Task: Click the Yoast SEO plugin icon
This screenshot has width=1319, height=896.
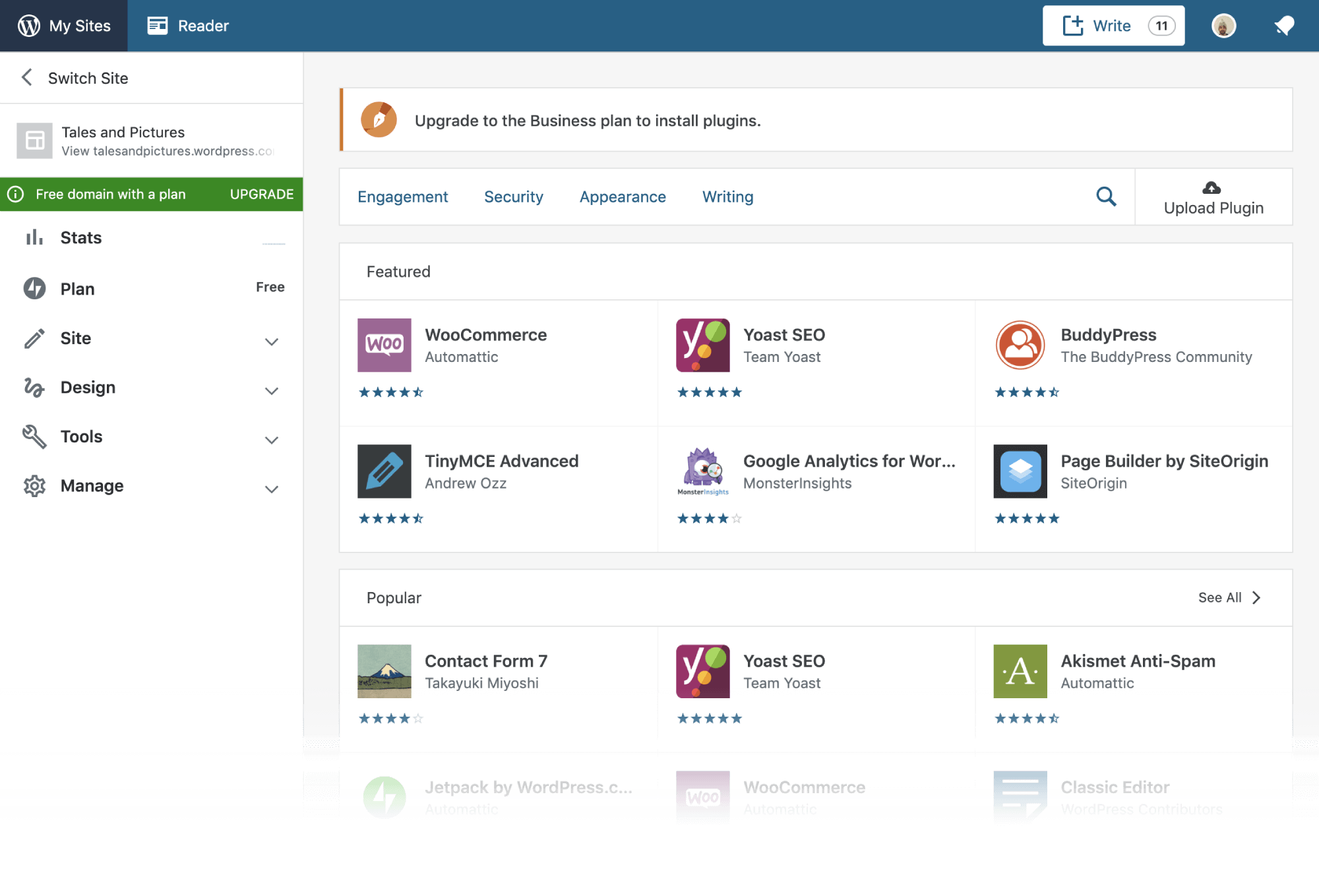Action: coord(703,345)
